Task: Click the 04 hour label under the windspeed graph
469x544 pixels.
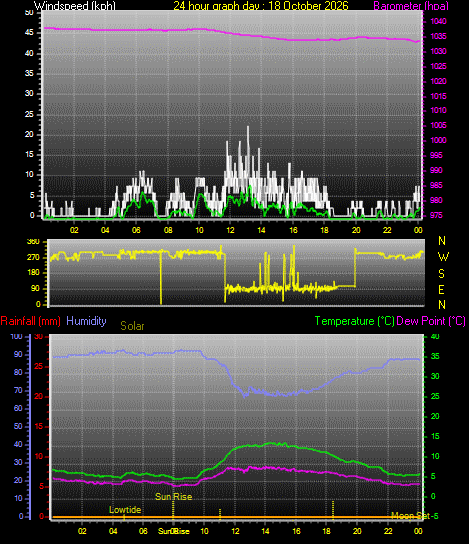Action: point(105,230)
